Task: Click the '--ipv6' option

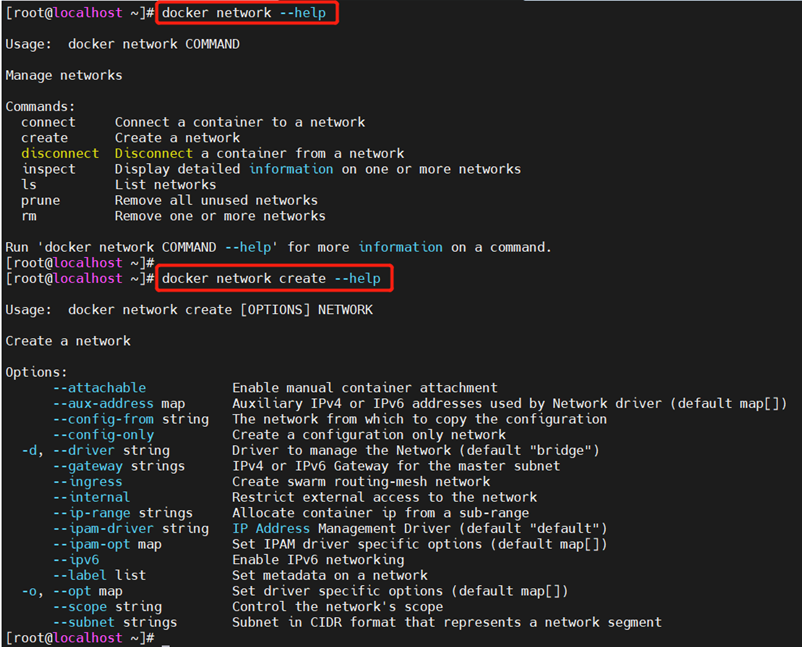Action: point(76,560)
